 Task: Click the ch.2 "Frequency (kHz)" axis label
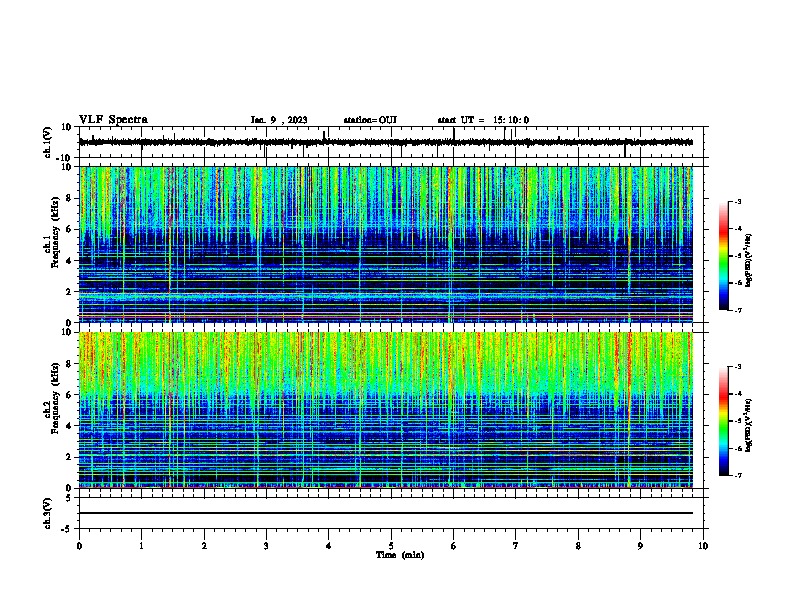[x=55, y=398]
